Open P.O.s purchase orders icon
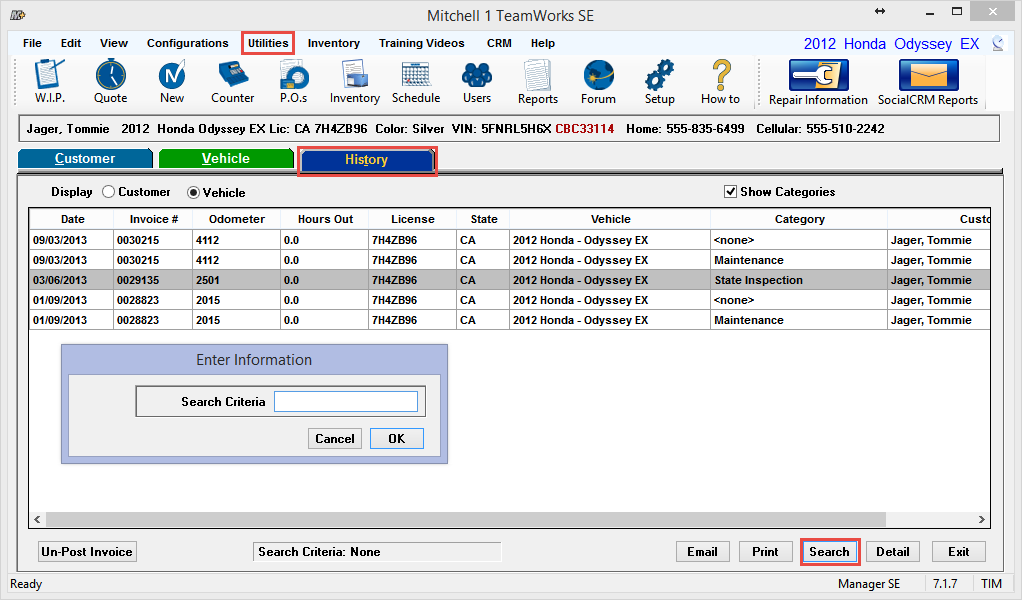The height and width of the screenshot is (600, 1022). coord(293,81)
